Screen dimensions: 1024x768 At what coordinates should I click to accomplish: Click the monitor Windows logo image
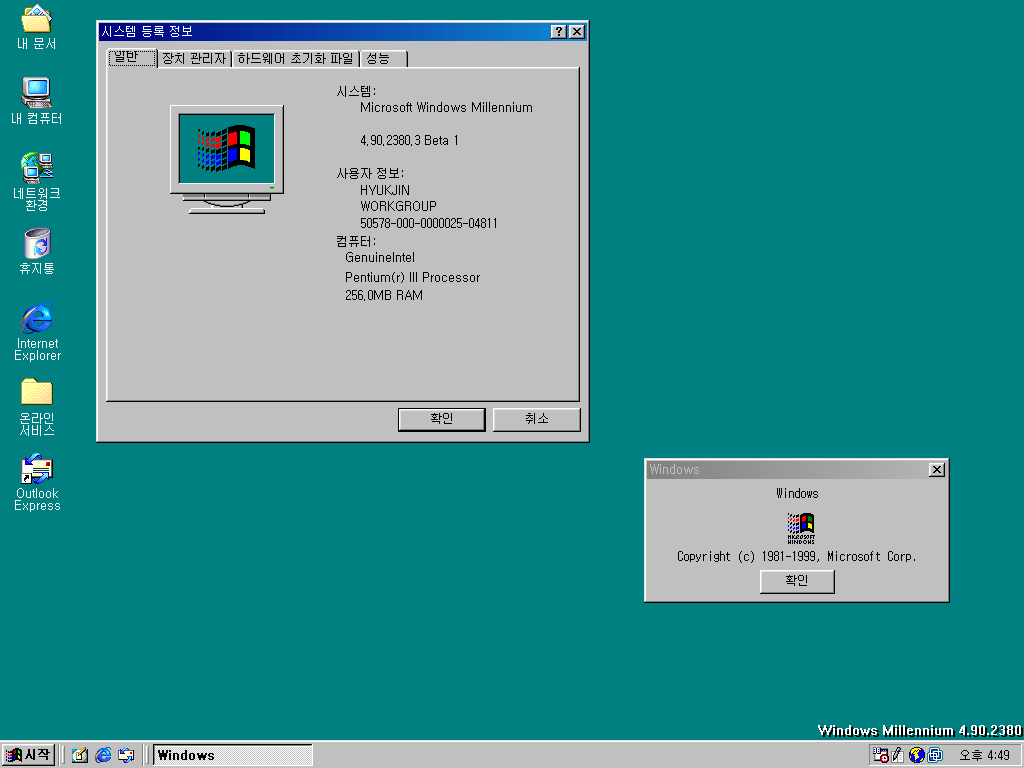(x=227, y=159)
